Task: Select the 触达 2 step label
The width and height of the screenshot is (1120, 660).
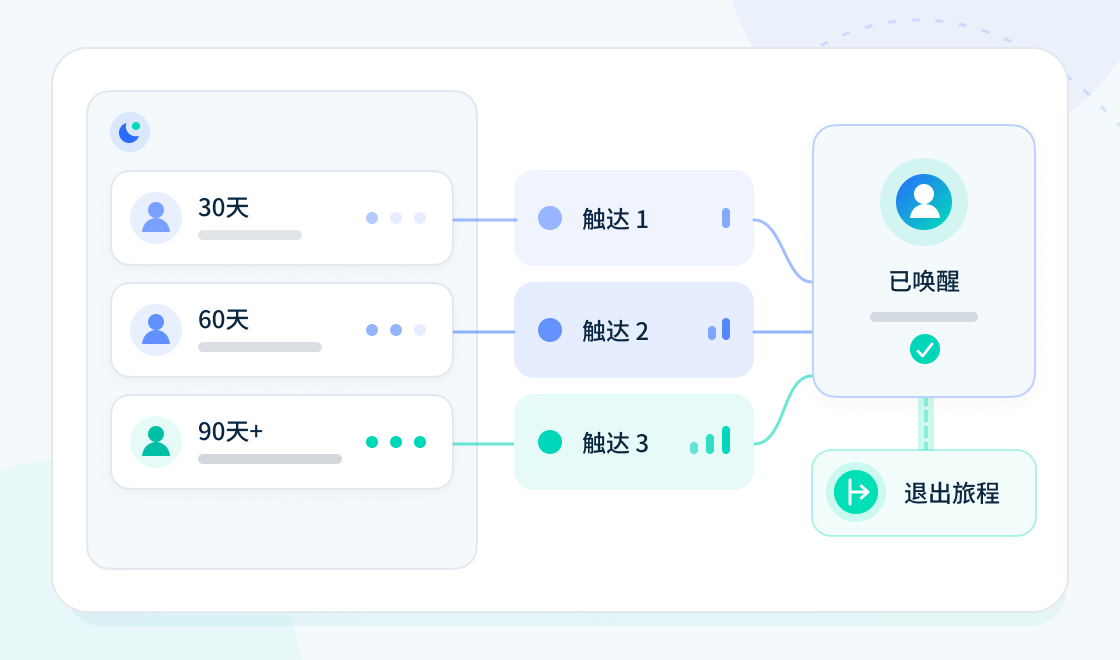Action: coord(615,331)
